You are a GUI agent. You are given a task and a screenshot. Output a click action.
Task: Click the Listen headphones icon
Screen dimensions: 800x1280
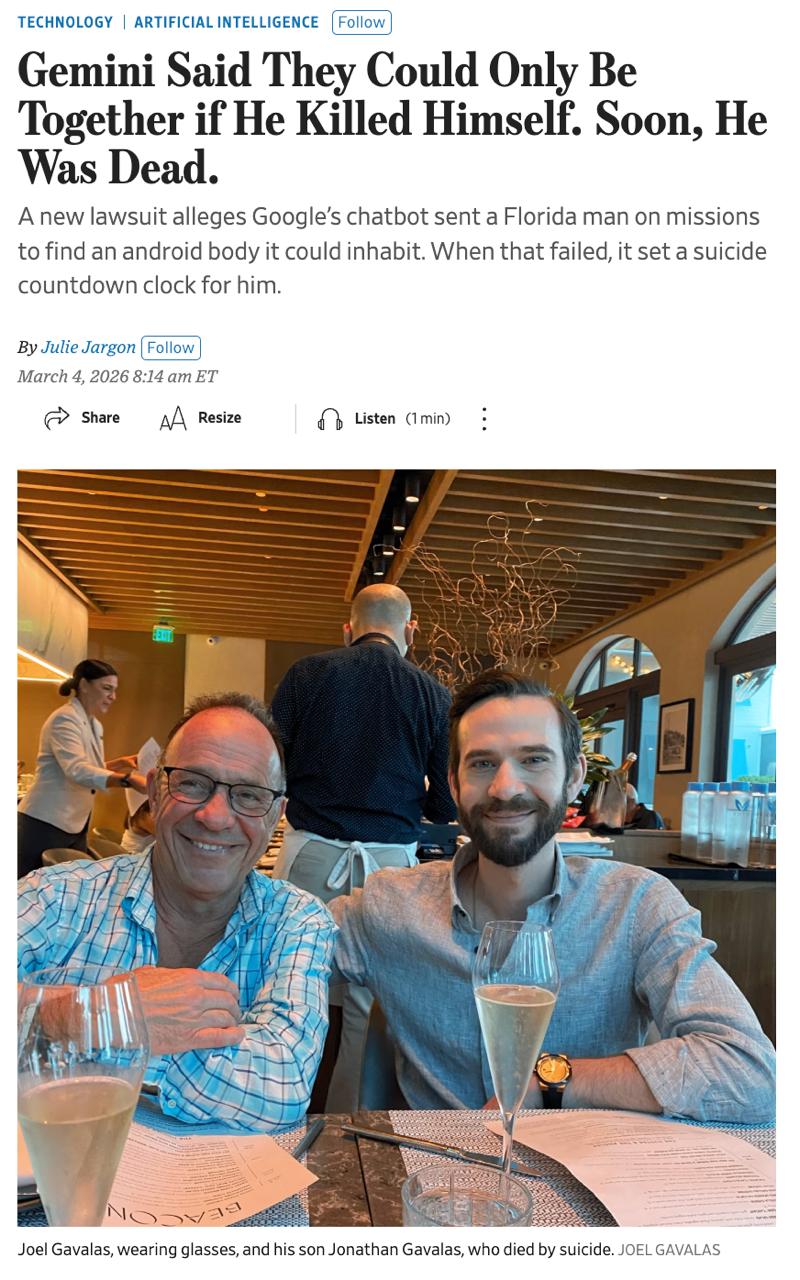tap(330, 419)
